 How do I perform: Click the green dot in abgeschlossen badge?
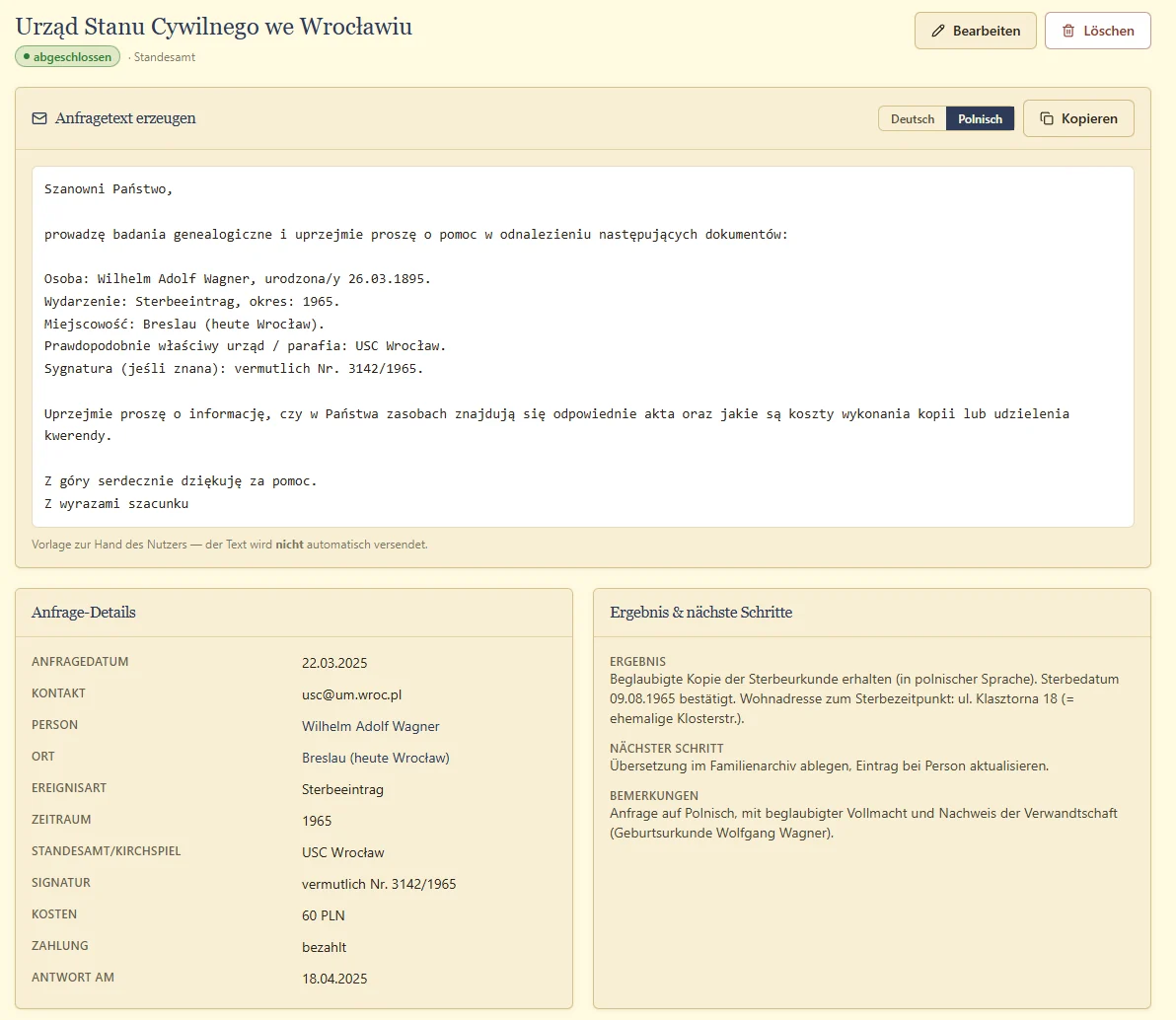pos(27,57)
